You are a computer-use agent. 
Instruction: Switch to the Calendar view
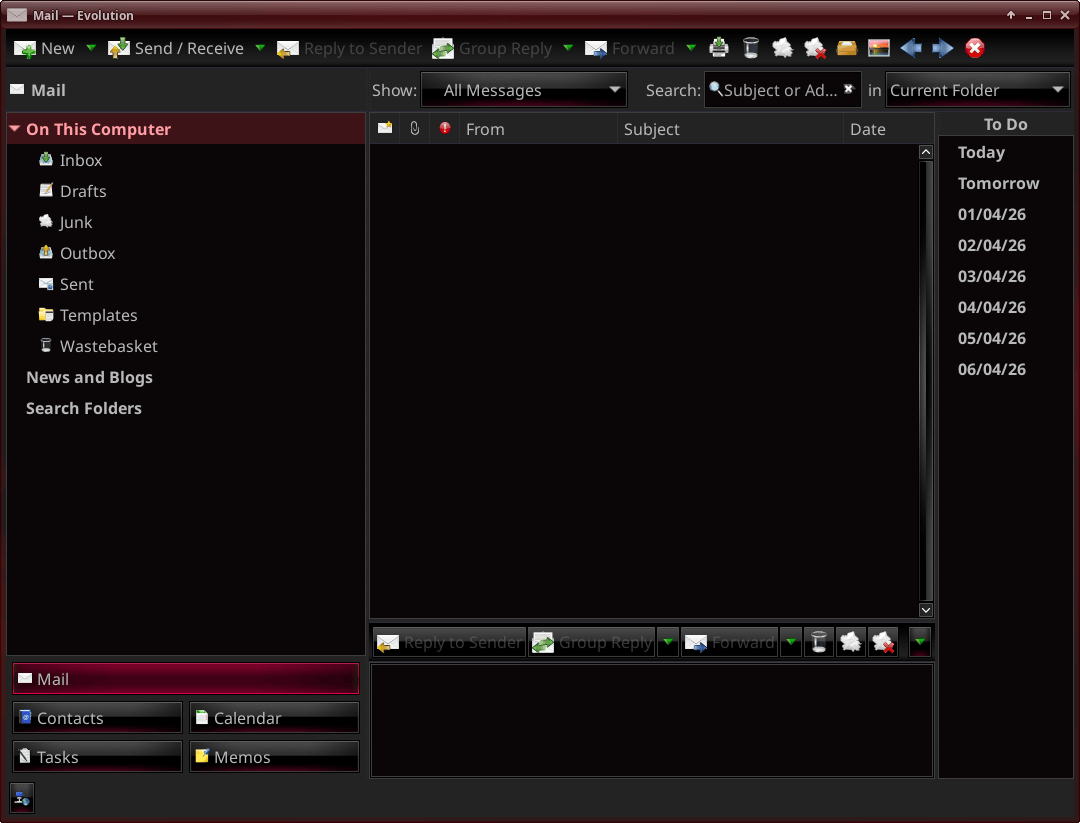273,718
